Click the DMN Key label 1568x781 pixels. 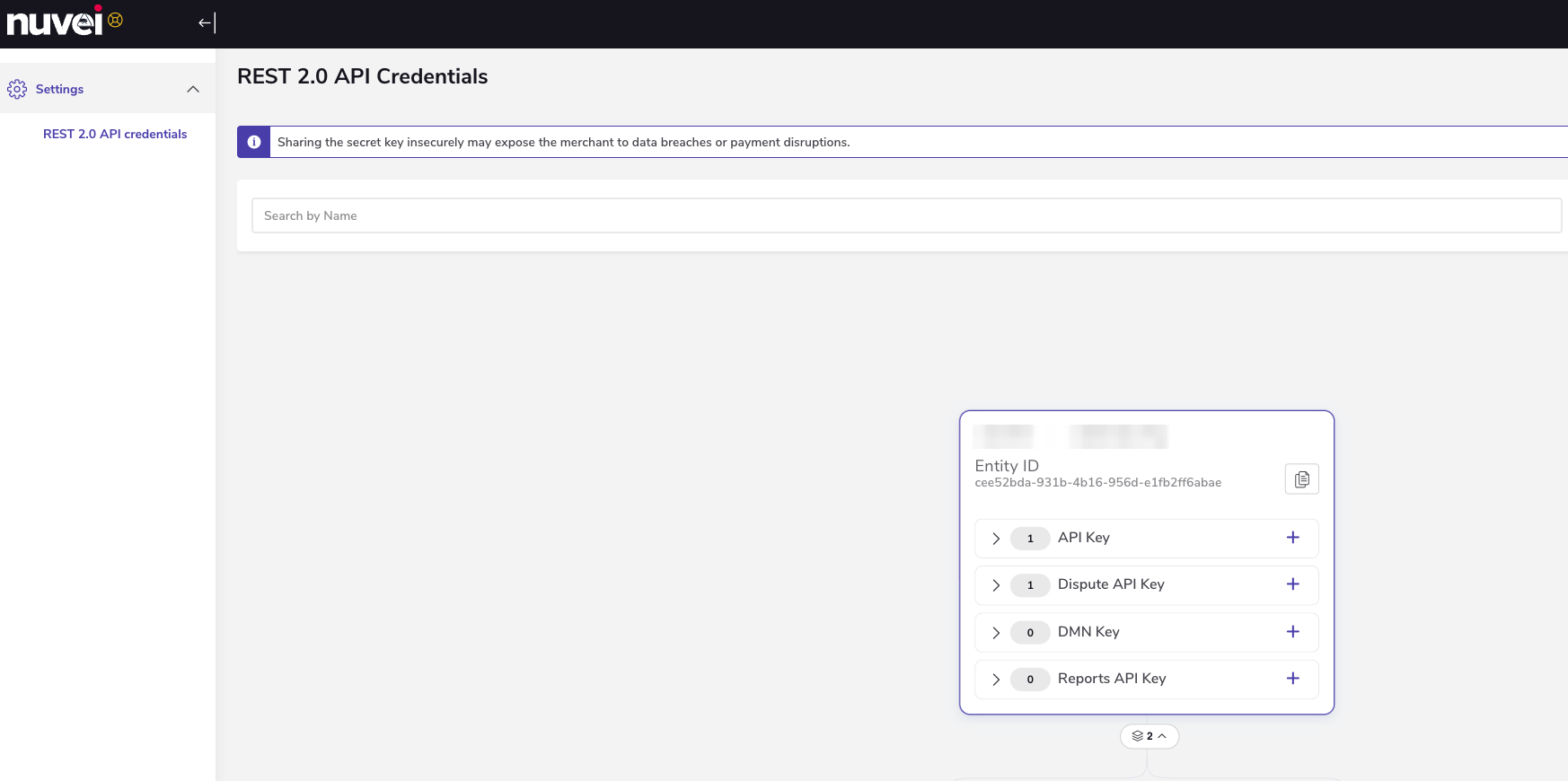click(1088, 632)
